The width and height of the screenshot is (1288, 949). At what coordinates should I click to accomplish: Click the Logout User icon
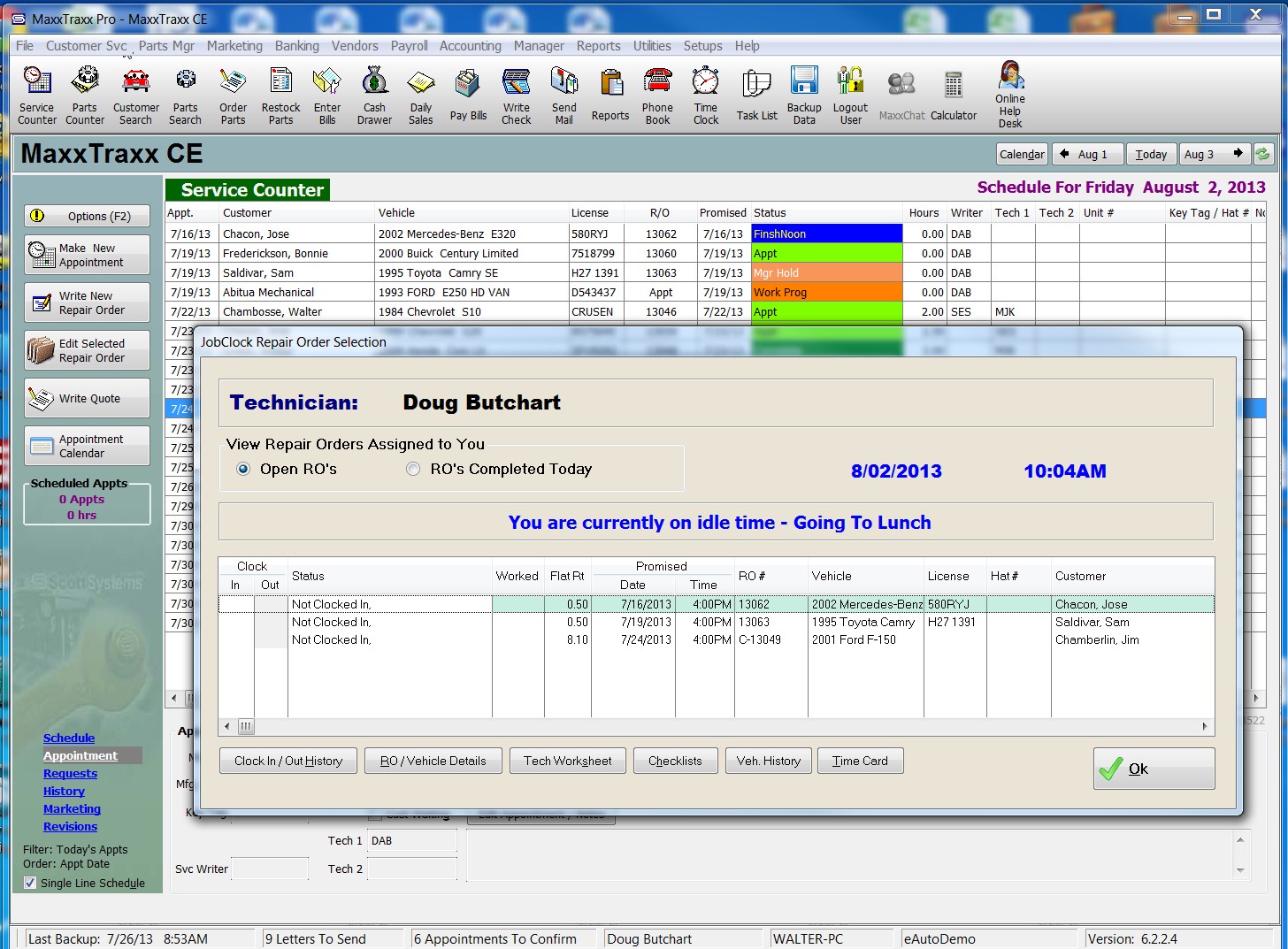click(851, 95)
